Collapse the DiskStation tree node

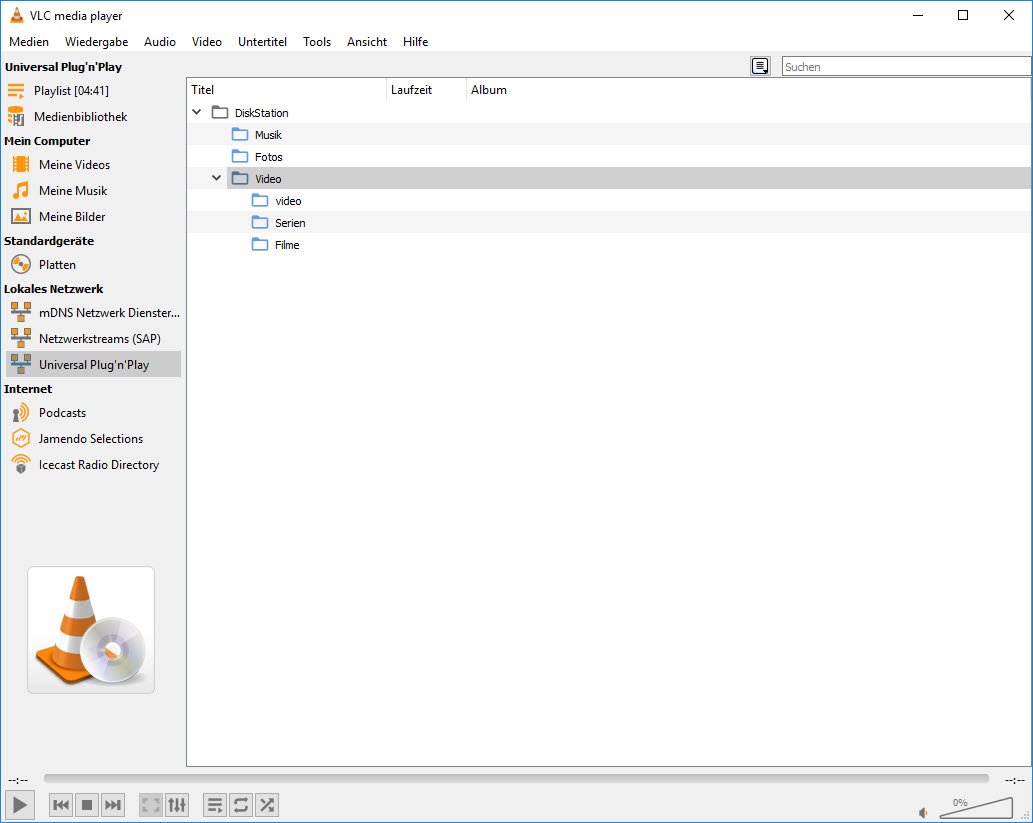[196, 112]
